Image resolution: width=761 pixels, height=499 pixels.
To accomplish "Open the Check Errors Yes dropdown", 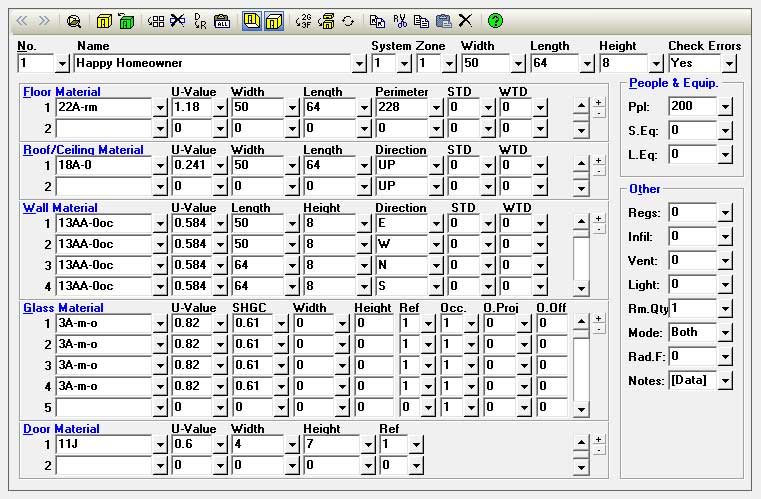I will click(x=728, y=64).
